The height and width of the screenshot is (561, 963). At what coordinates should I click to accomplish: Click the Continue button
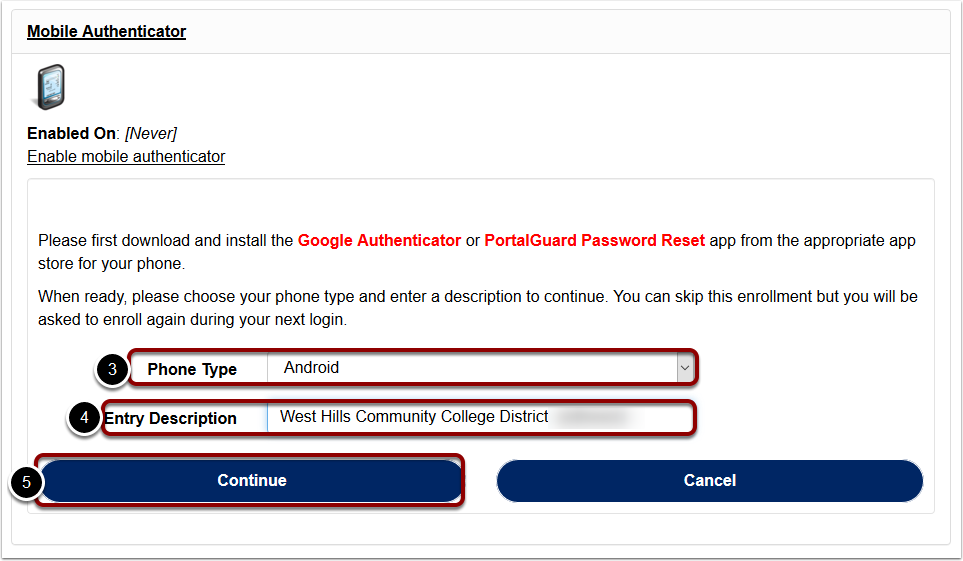(252, 481)
